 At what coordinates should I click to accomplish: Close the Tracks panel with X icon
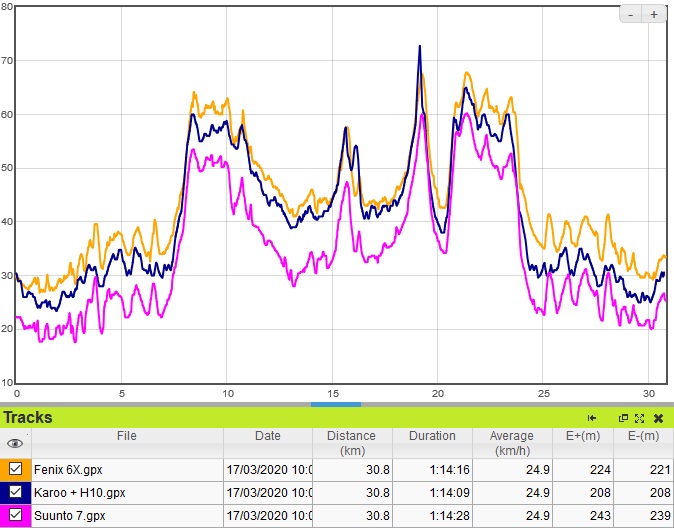click(x=659, y=418)
